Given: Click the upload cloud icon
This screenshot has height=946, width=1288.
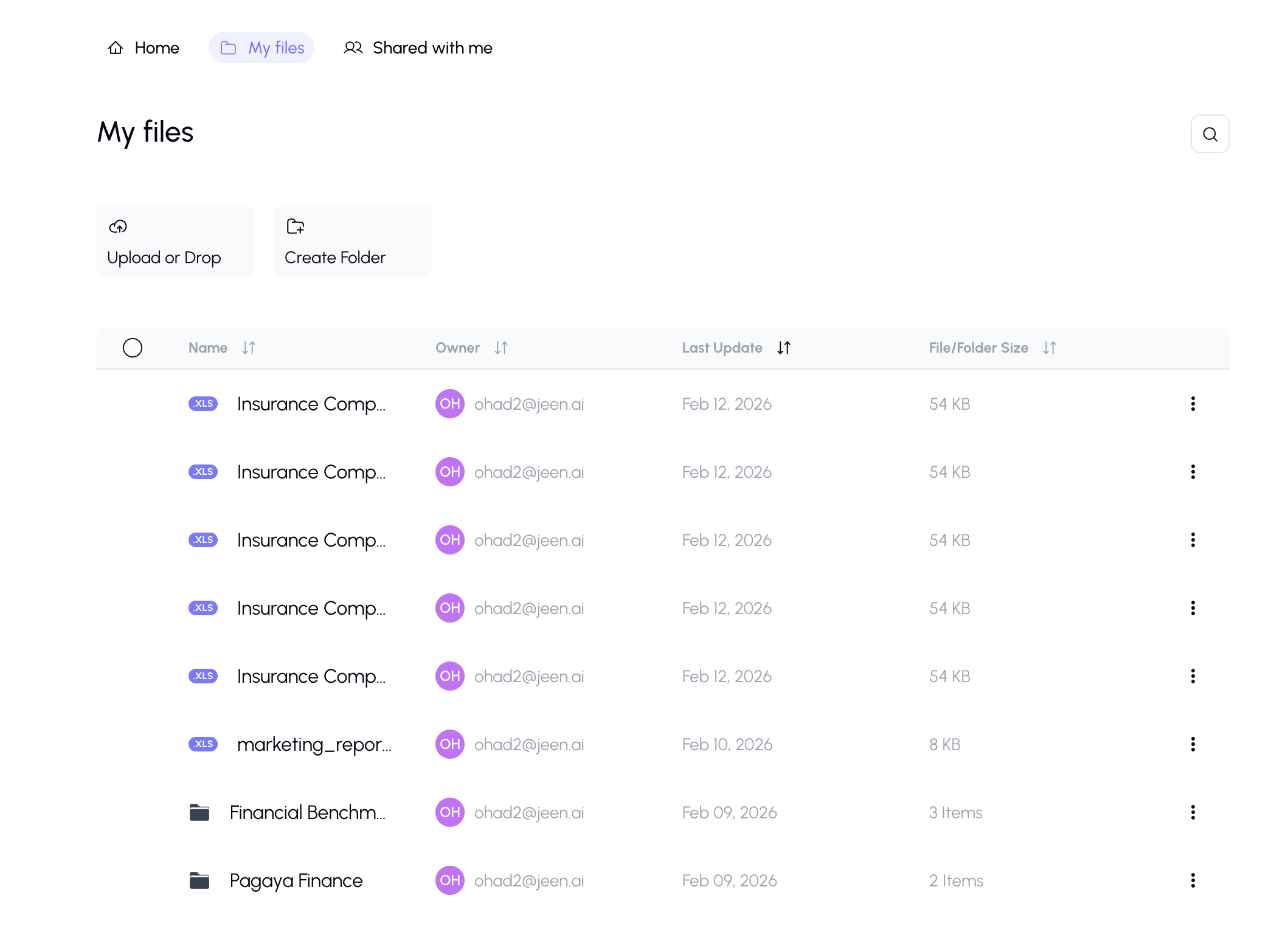Looking at the screenshot, I should coord(118,227).
